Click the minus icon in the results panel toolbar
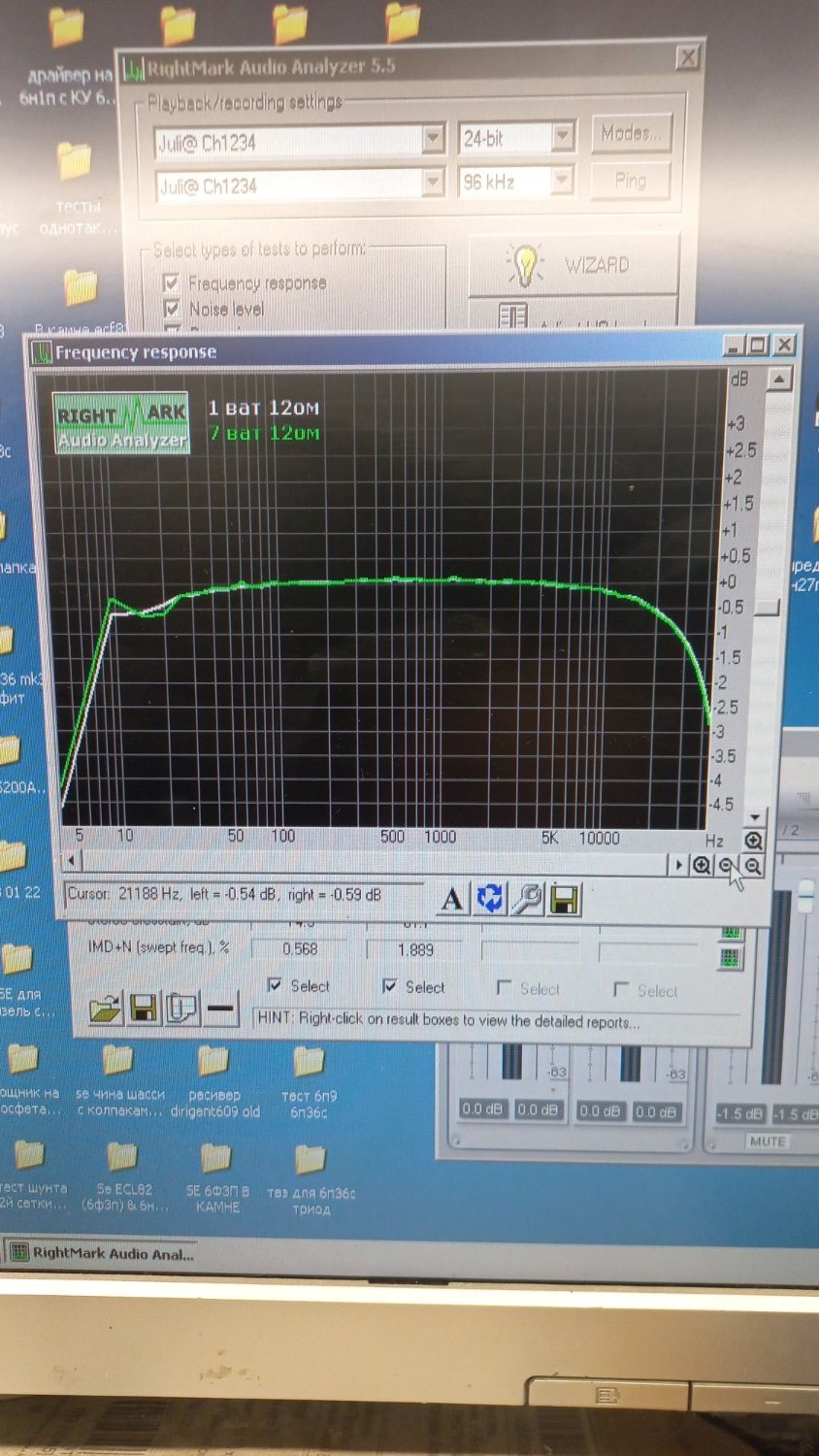The width and height of the screenshot is (819, 1456). tap(220, 1009)
